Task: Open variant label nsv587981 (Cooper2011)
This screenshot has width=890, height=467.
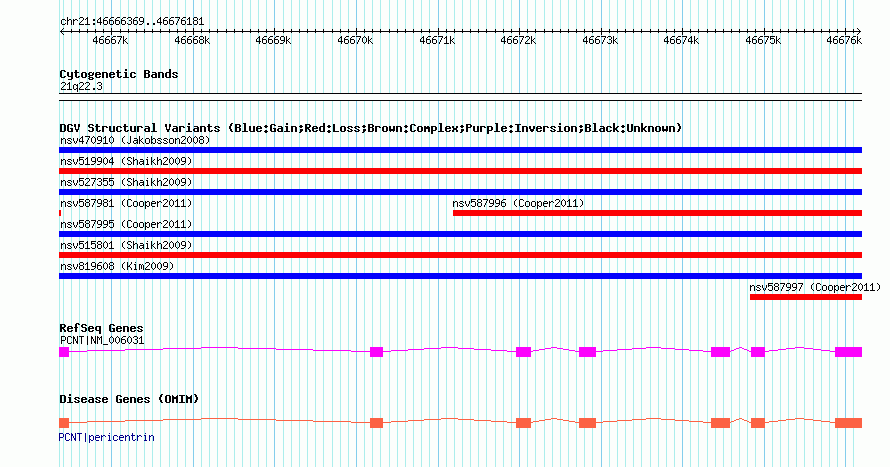Action: pos(126,203)
